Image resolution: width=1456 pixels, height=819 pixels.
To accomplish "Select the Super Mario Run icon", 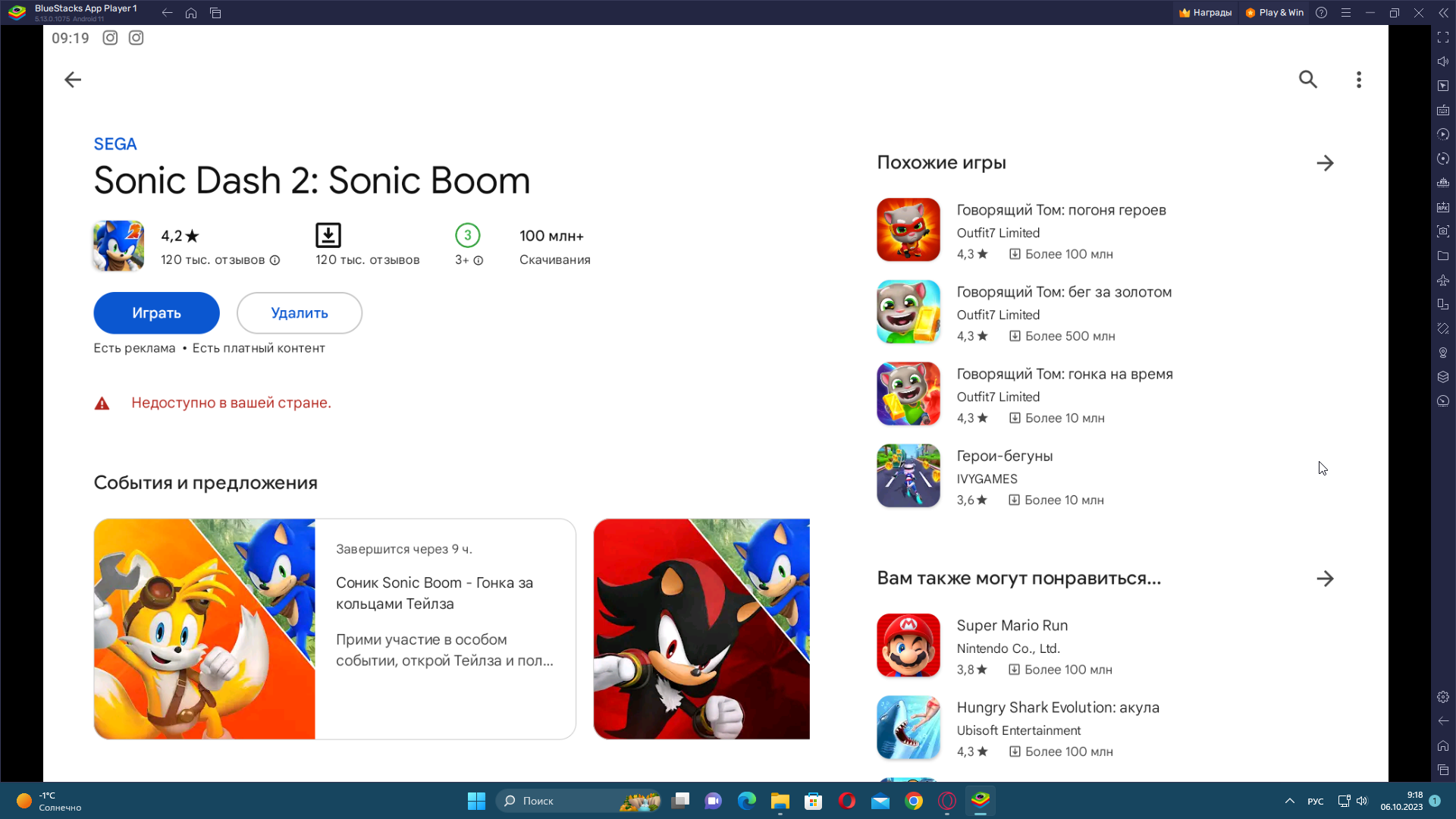I will (908, 645).
